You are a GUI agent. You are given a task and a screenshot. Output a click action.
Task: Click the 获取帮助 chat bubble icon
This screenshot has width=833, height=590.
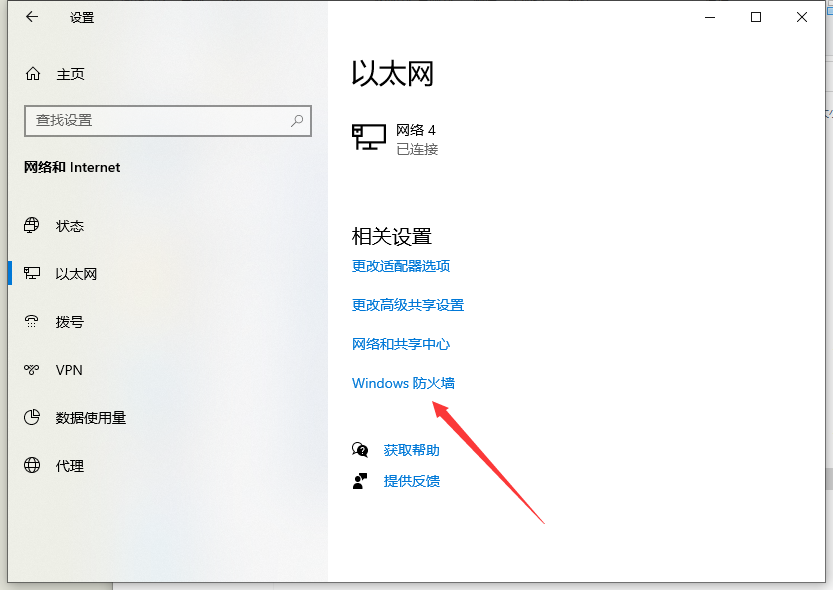pos(360,450)
